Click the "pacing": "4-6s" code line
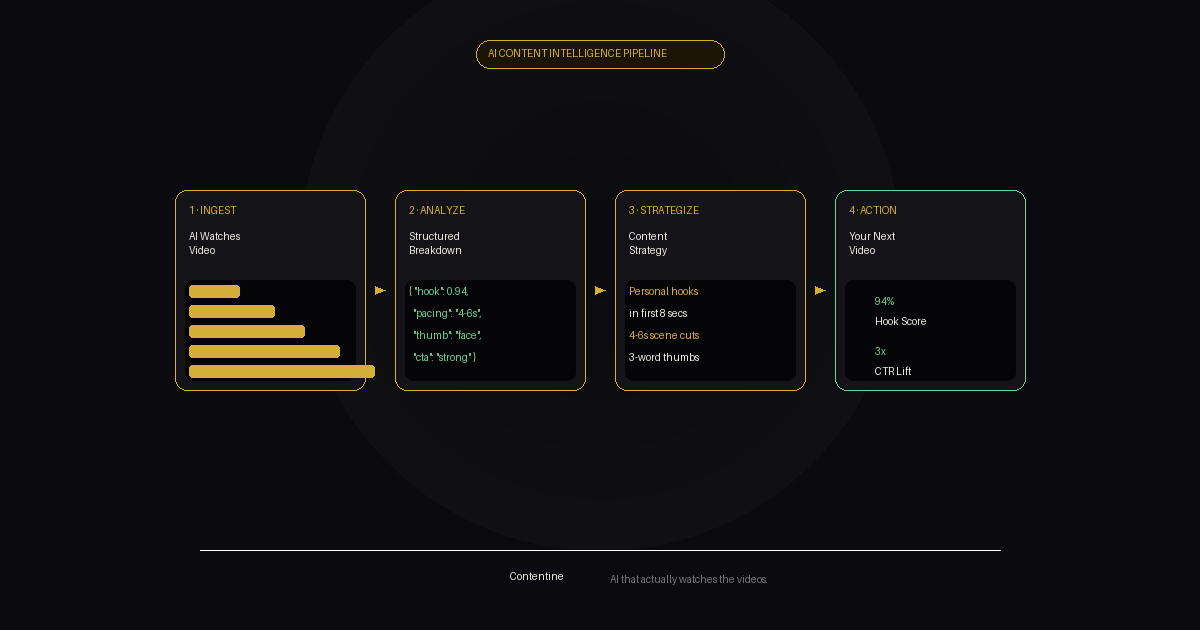 (447, 313)
